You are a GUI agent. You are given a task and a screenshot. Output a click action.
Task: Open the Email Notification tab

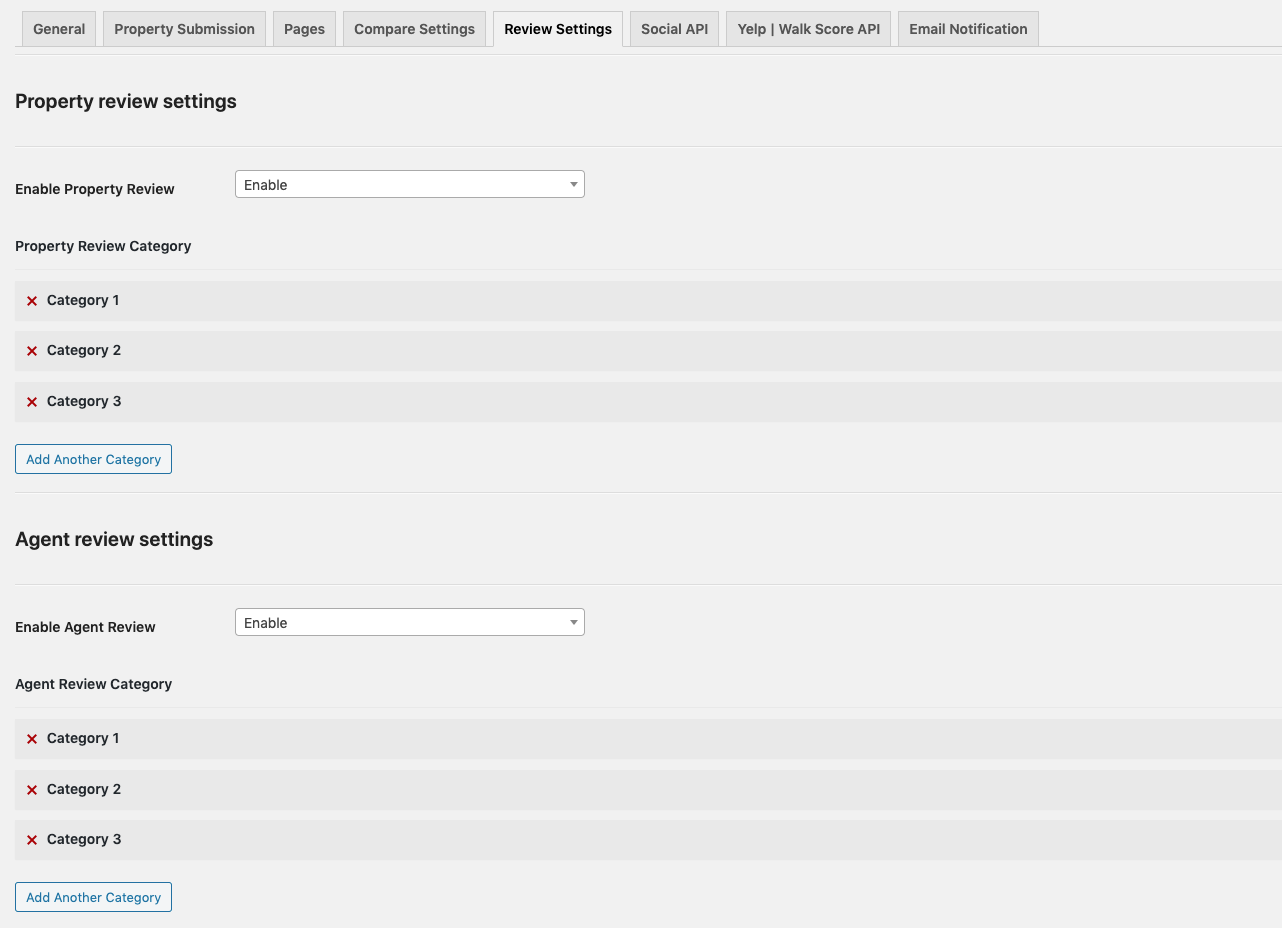967,29
